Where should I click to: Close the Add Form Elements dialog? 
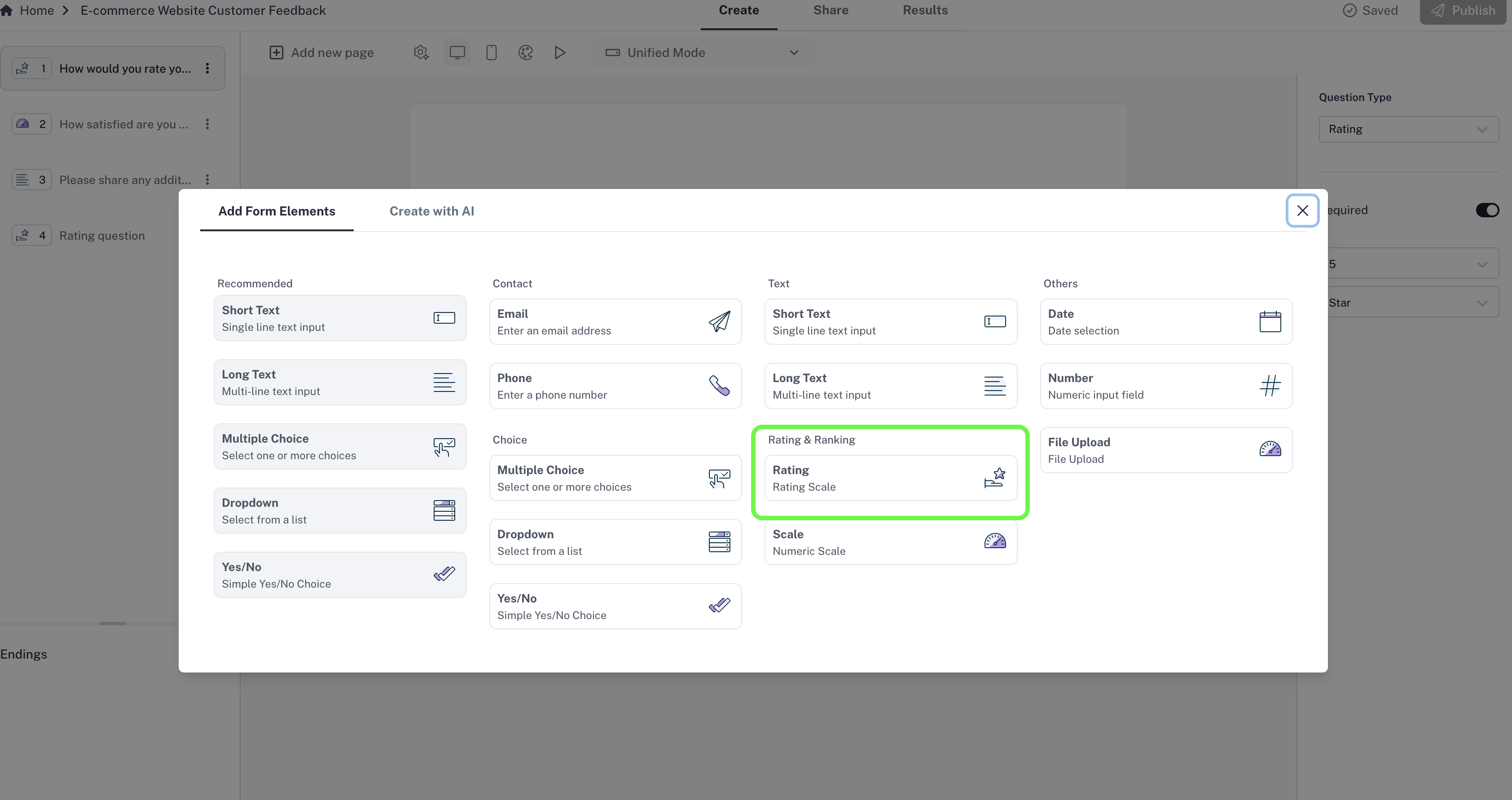pyautogui.click(x=1302, y=211)
